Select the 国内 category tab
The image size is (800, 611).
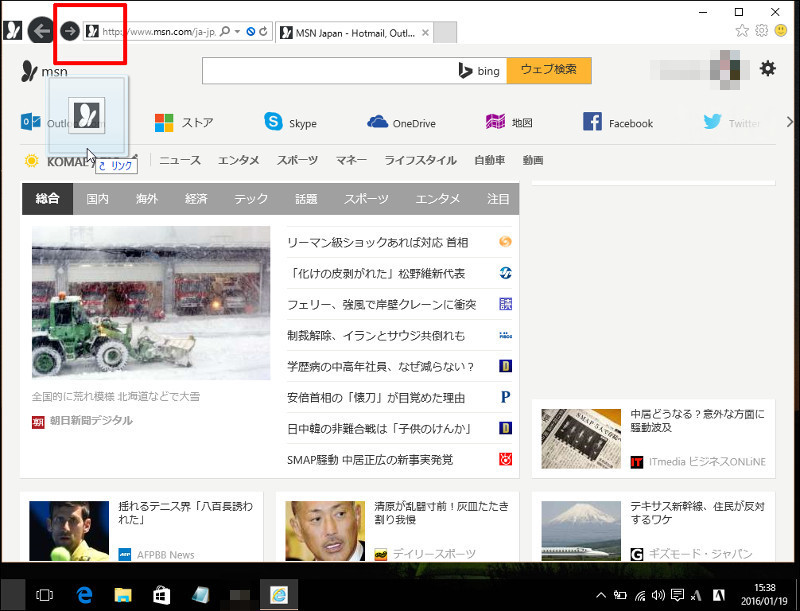point(96,199)
